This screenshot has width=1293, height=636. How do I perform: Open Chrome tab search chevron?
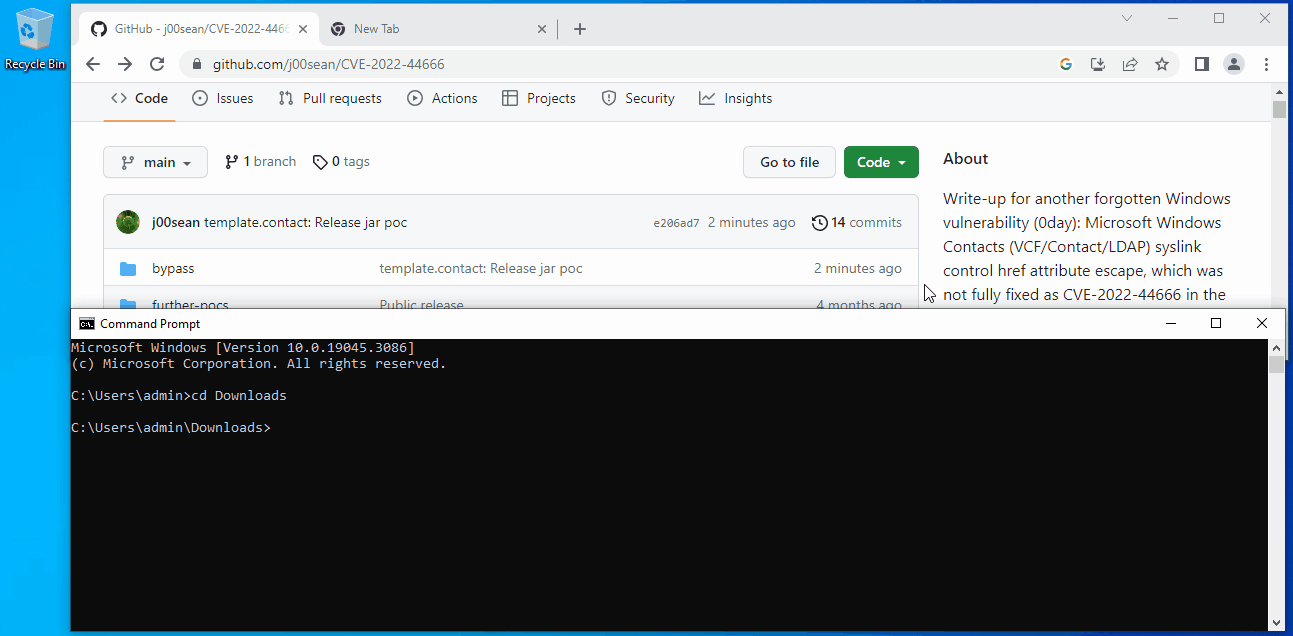(x=1127, y=18)
